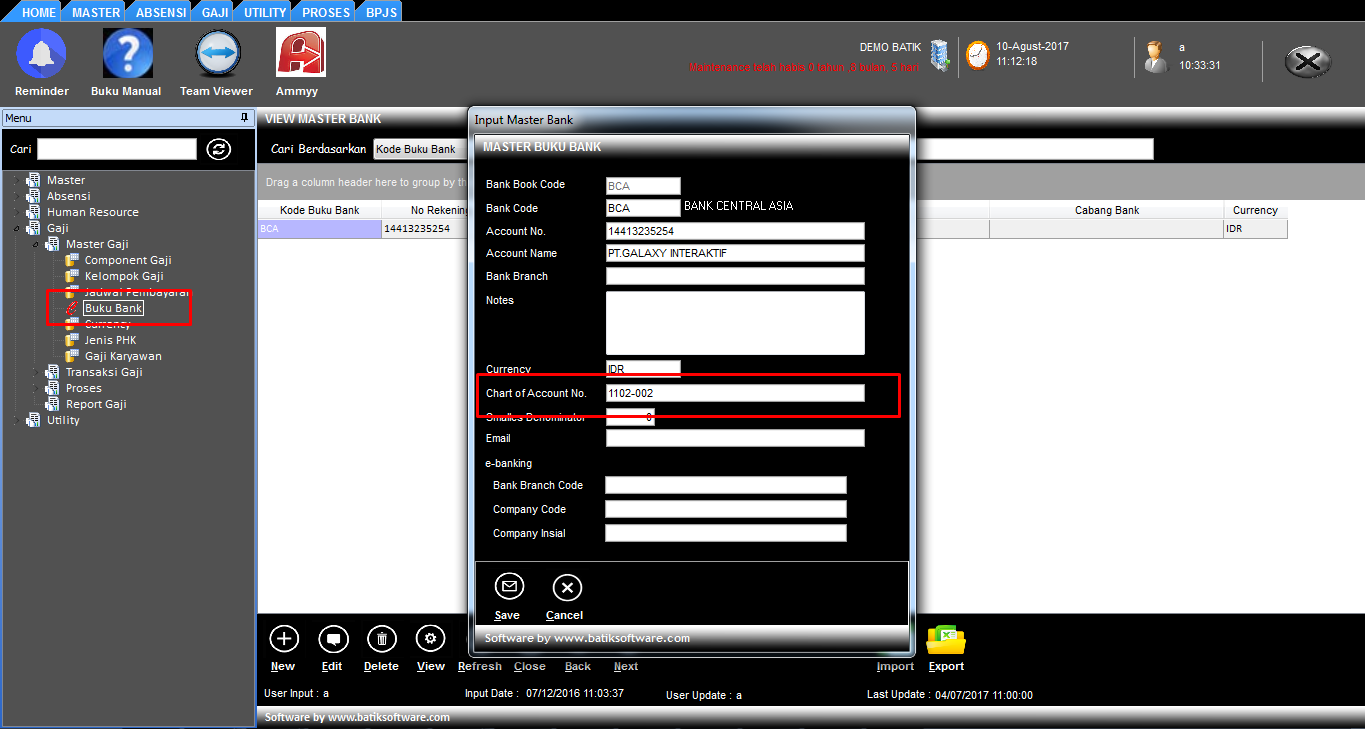Collapse the Master Gaji tree node
This screenshot has height=729, width=1365.
click(x=36, y=244)
